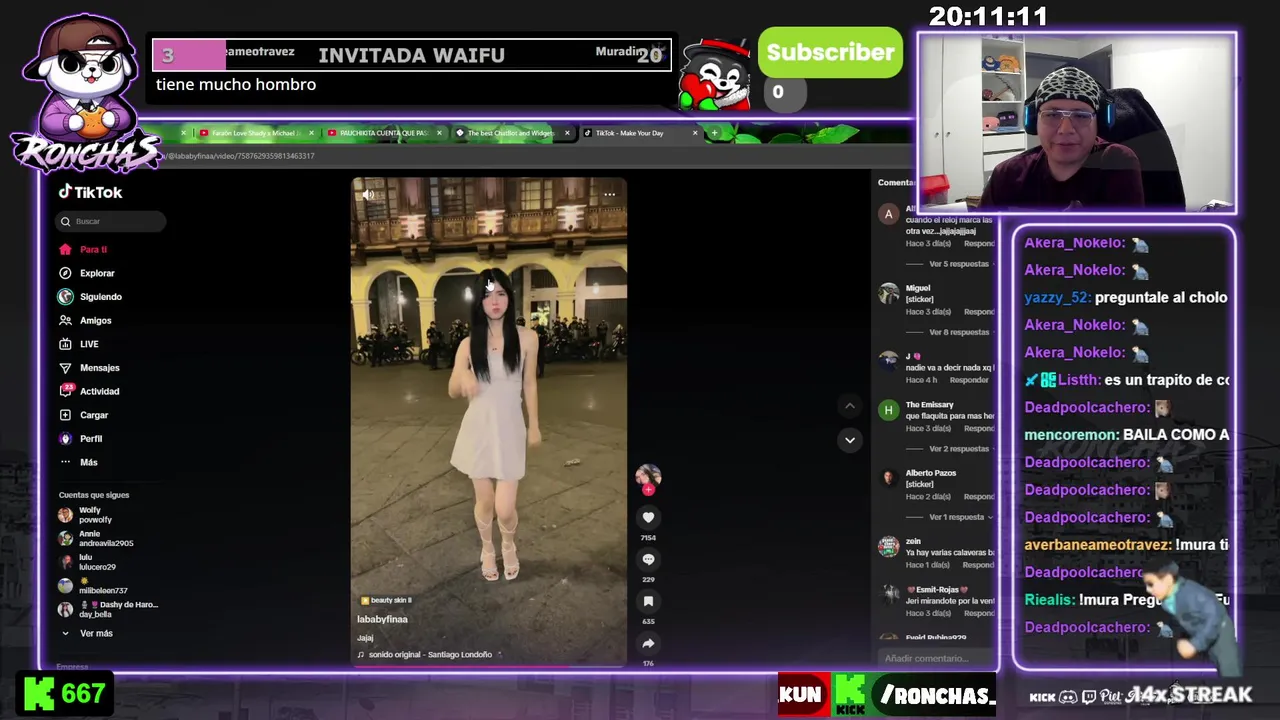This screenshot has height=720, width=1280.
Task: Open lababyfinaa username on the video
Action: (382, 619)
